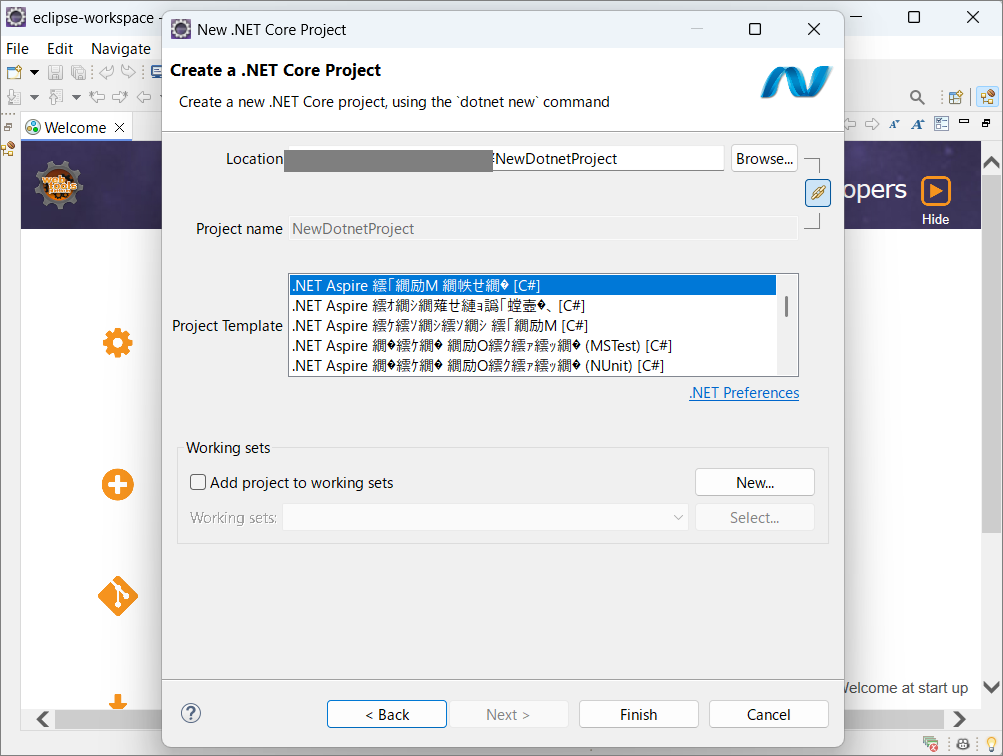This screenshot has height=756, width=1003.
Task: Maximize the New .NET Core Project dialog
Action: coord(755,29)
